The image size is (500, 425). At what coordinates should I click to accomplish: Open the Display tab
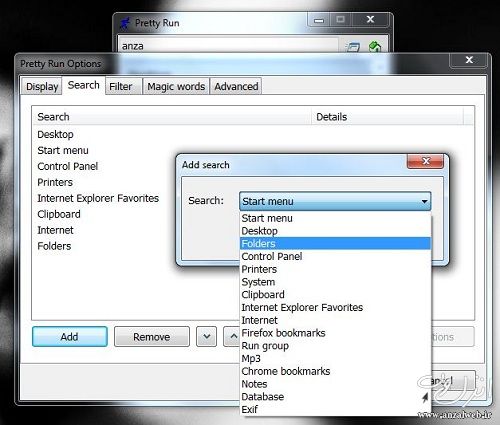point(42,86)
